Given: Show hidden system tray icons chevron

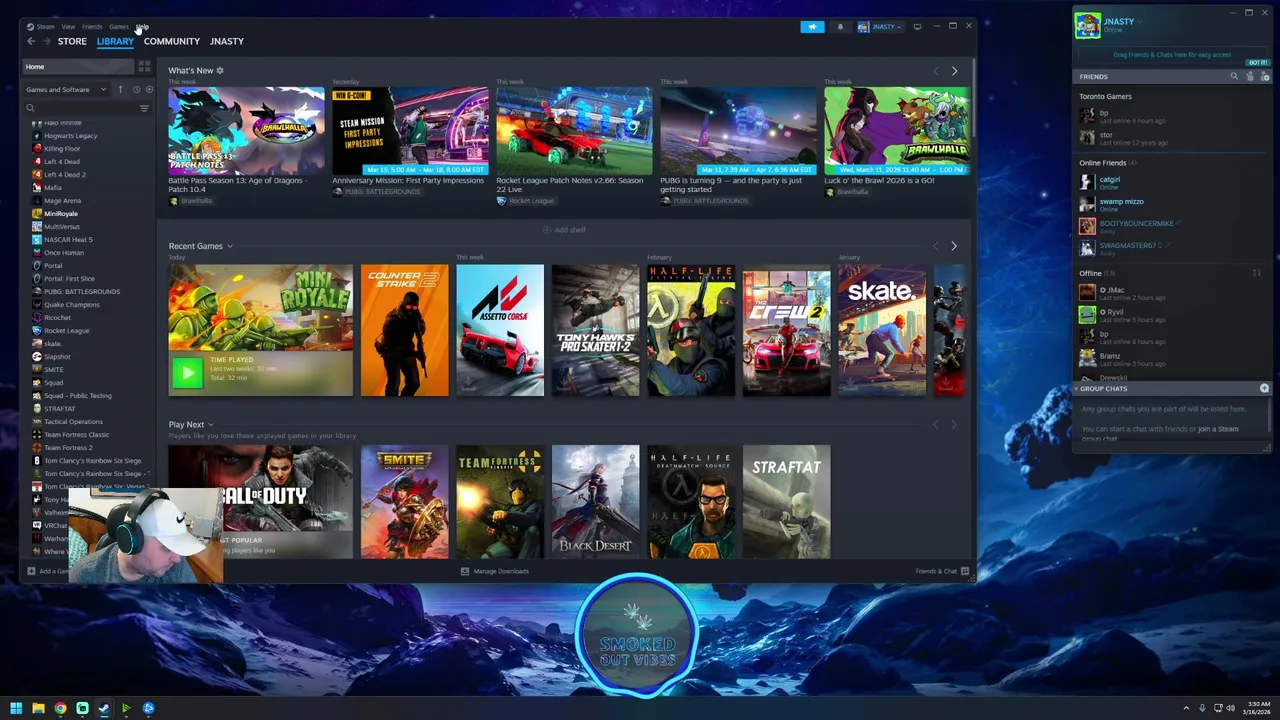Looking at the screenshot, I should 1186,708.
